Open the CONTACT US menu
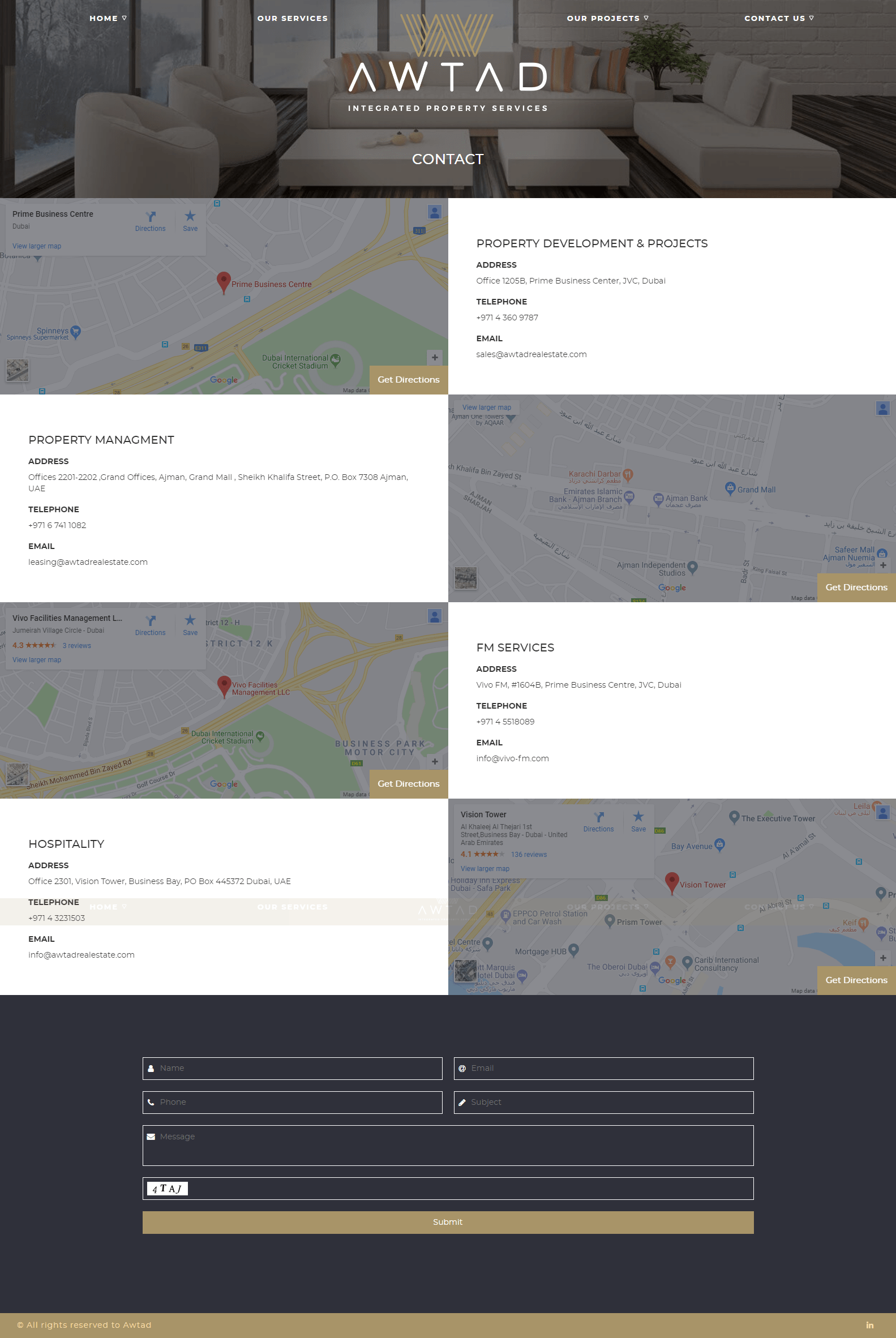 click(774, 18)
